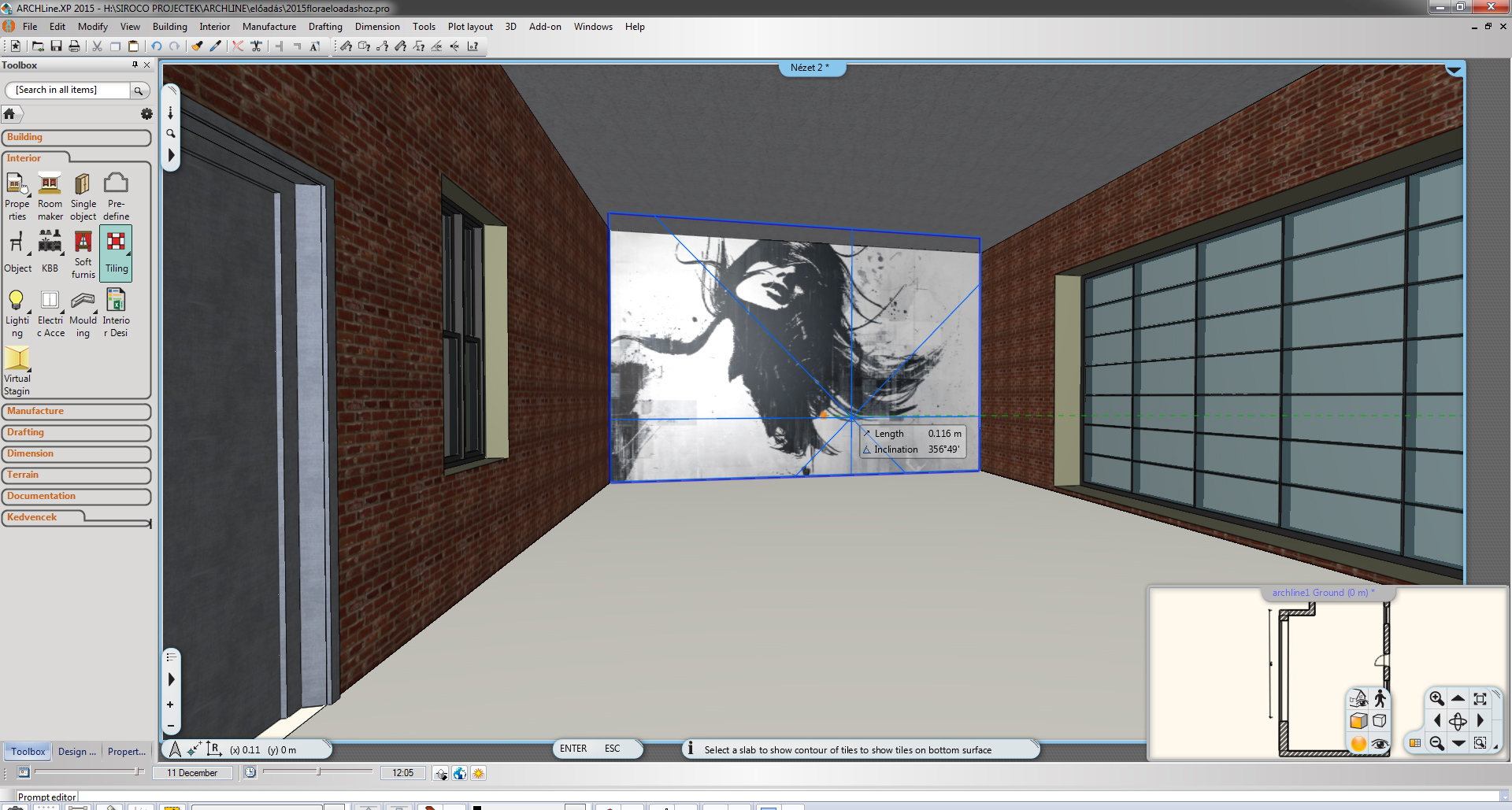Click the zoom in magnifier navigation icon
The height and width of the screenshot is (810, 1512).
point(1436,698)
